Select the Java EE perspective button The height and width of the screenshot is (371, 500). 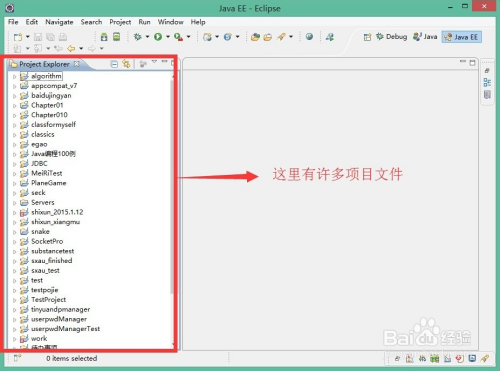coord(462,37)
